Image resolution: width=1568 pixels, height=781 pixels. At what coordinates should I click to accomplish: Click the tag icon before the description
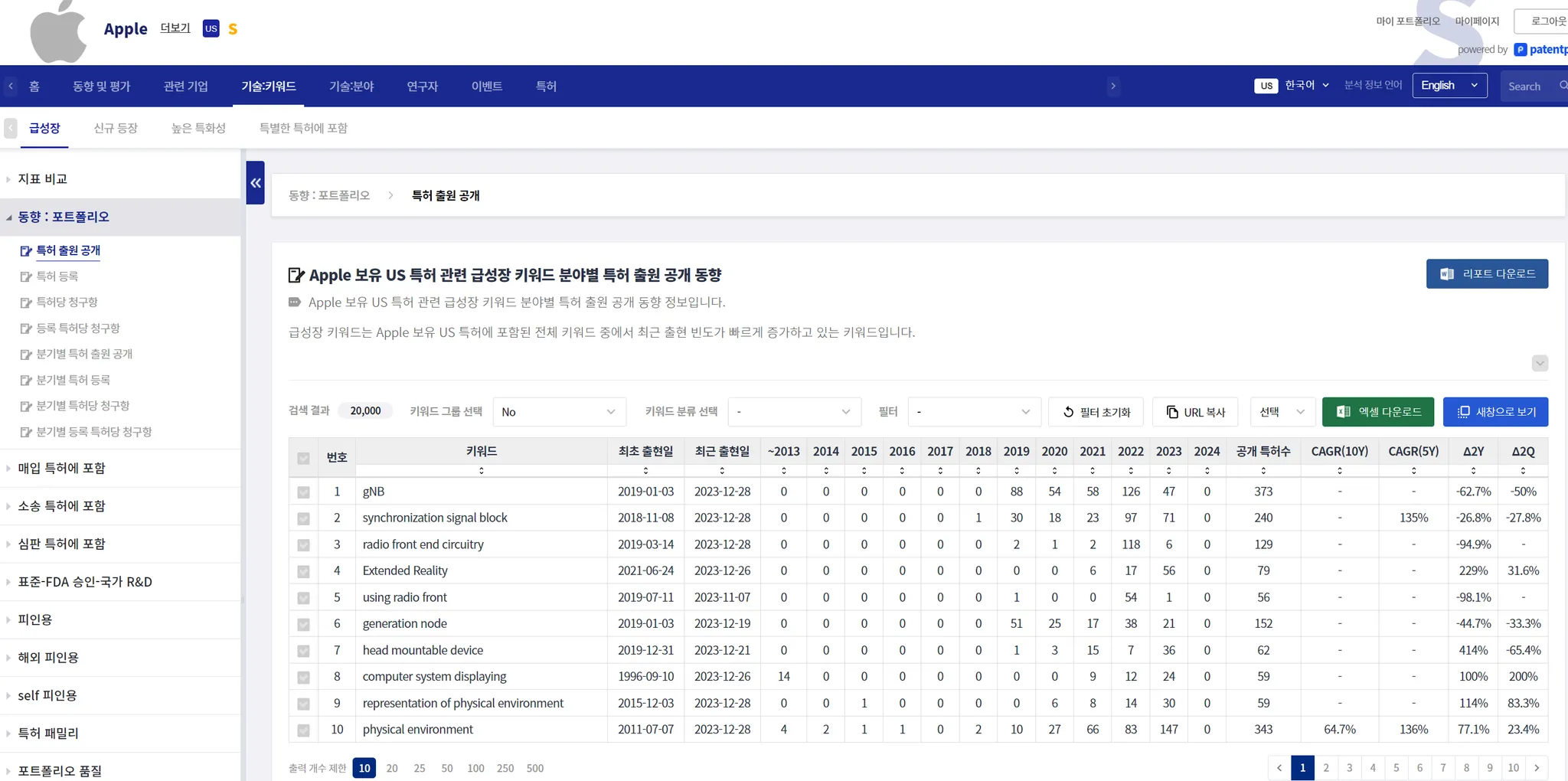[x=295, y=302]
